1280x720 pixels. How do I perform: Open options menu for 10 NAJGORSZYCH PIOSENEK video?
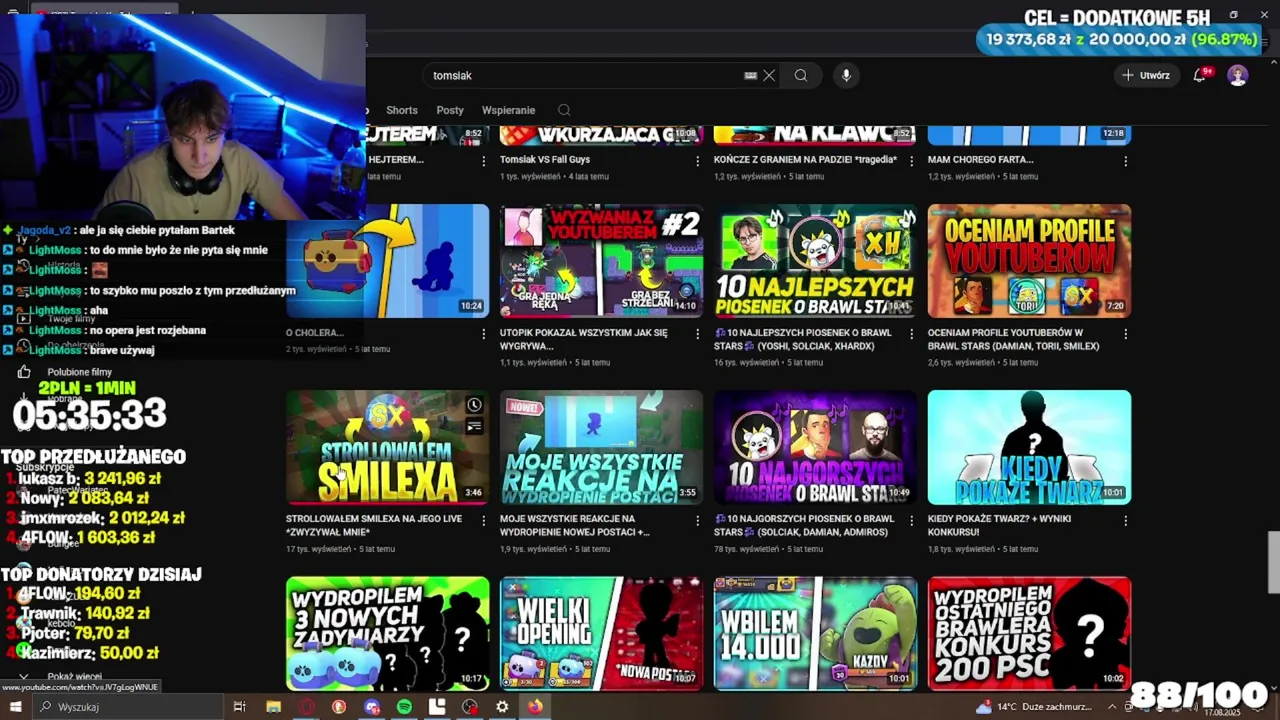pyautogui.click(x=912, y=521)
